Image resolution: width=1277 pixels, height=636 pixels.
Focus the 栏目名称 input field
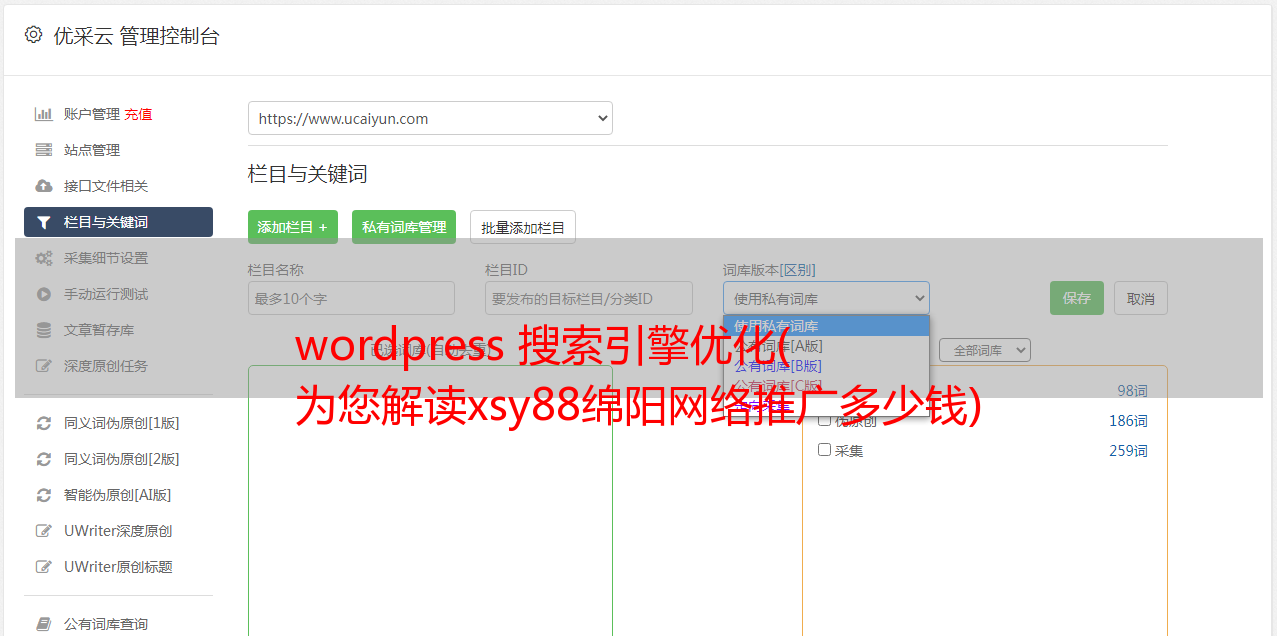[x=351, y=298]
